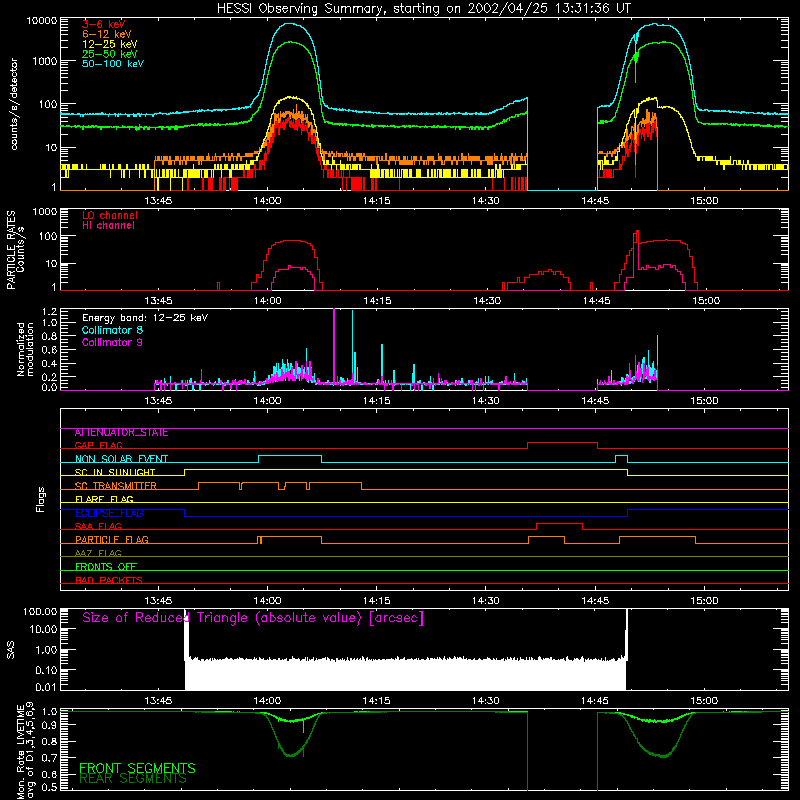800x800 pixels.
Task: Click the AAZ_FLAG label
Action: (x=98, y=553)
